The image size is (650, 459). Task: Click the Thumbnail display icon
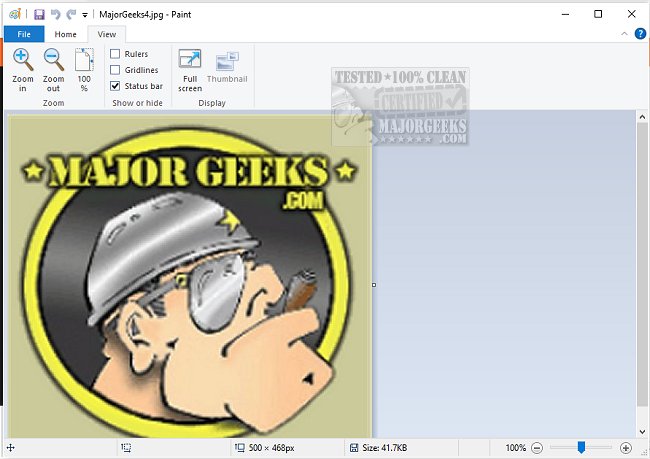(x=227, y=61)
